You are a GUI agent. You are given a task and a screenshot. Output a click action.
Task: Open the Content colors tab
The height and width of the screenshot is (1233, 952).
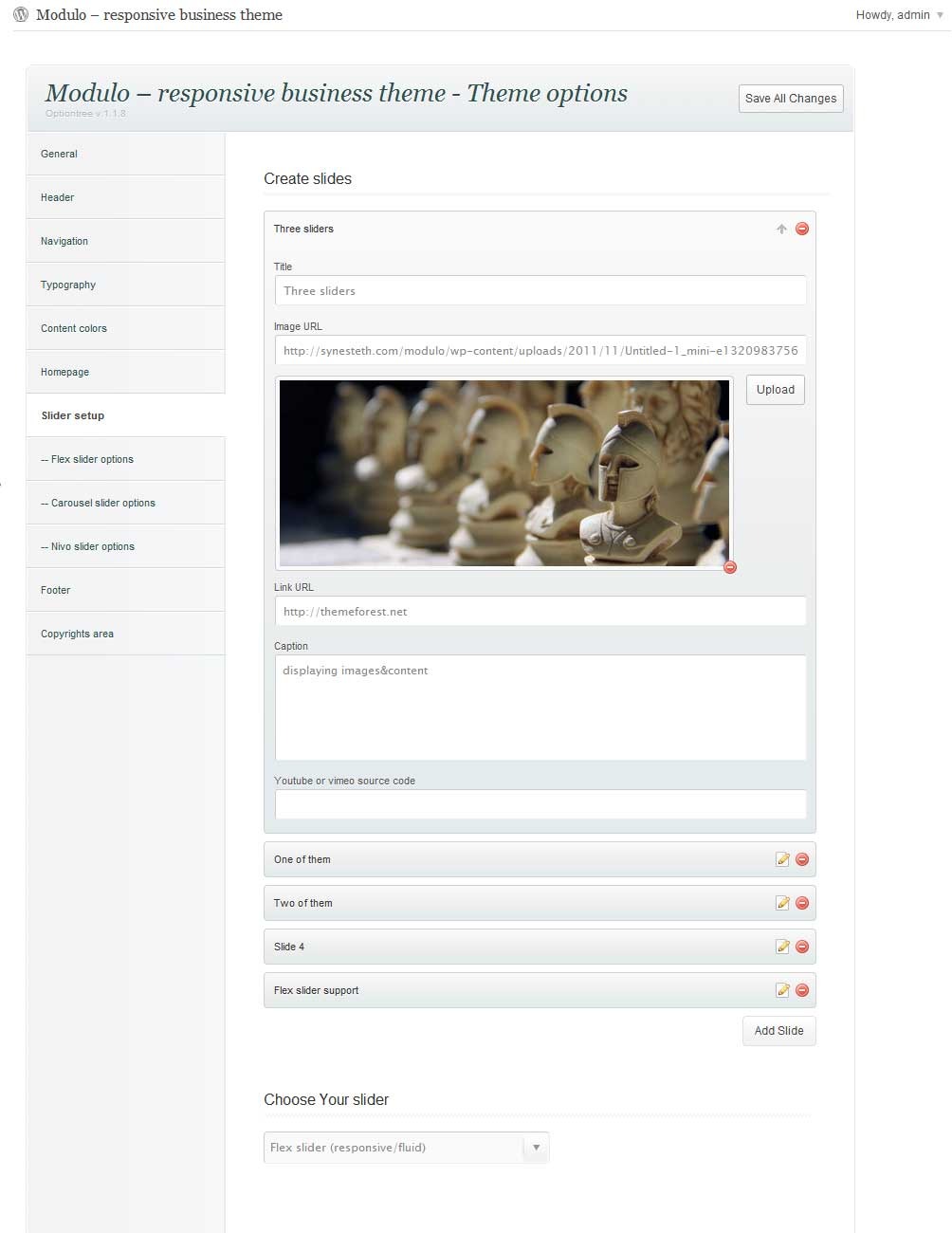tap(126, 328)
